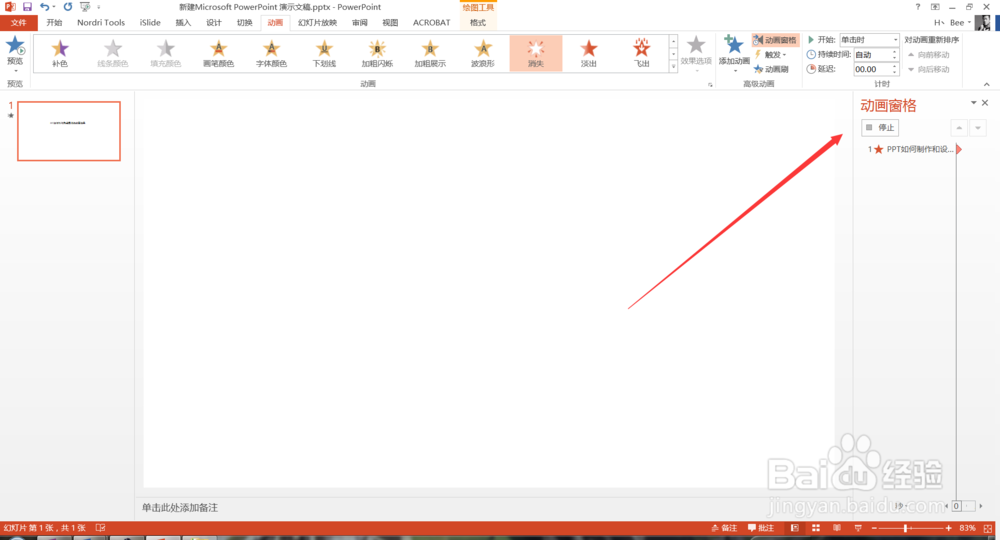Toggle the 动画窗格 animation pane button
The image size is (1000, 540).
(776, 40)
